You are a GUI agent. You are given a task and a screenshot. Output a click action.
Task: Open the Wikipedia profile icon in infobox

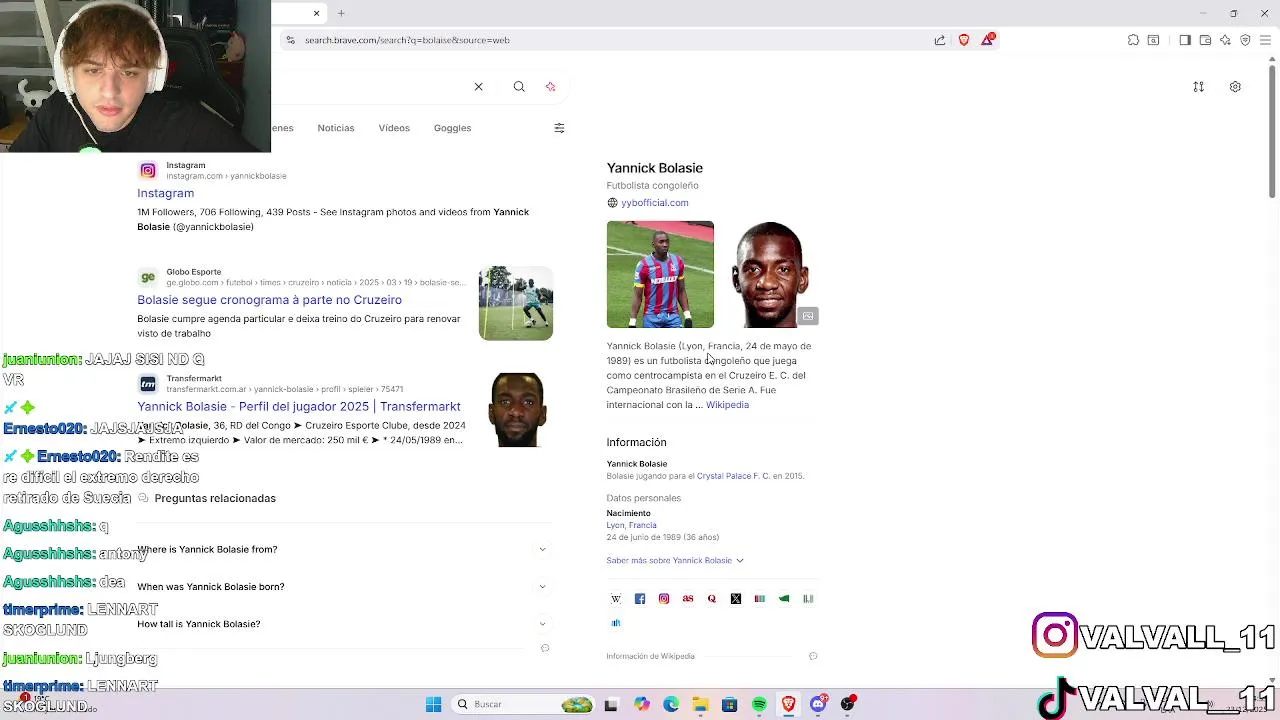616,599
